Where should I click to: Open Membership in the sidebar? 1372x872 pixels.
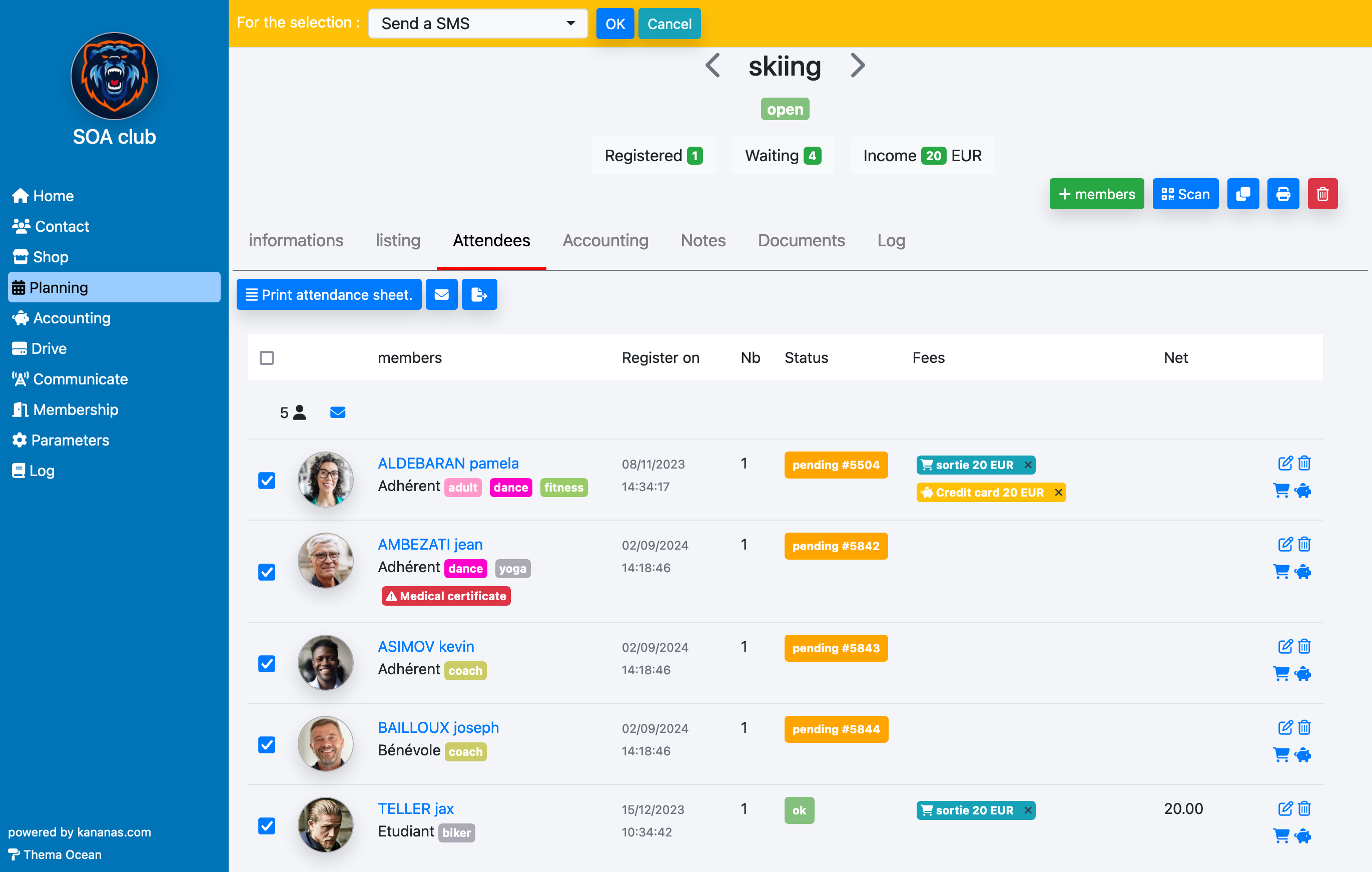click(65, 409)
